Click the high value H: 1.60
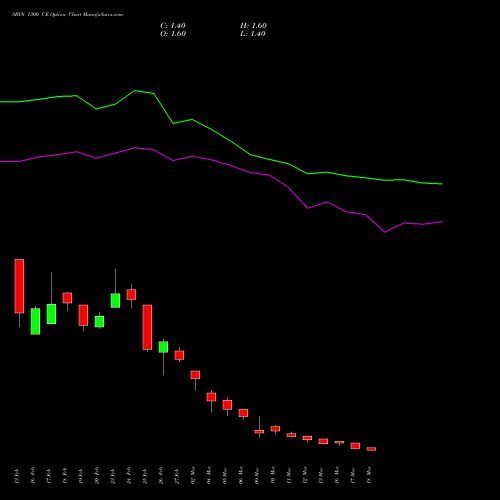This screenshot has width=500, height=500. click(253, 26)
